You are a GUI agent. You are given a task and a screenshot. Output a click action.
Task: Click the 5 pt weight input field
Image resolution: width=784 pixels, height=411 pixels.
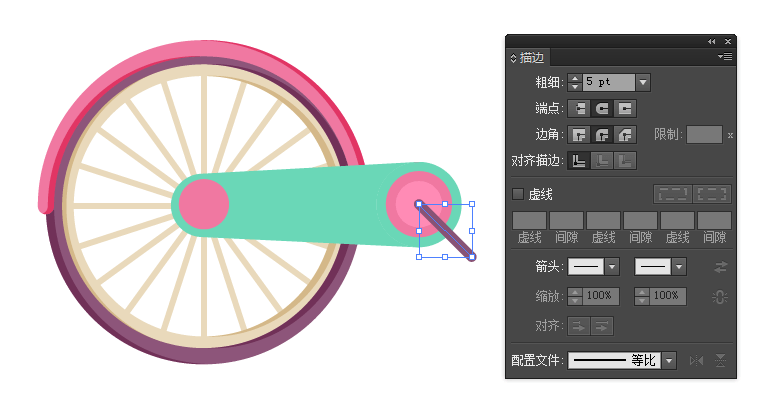click(608, 82)
